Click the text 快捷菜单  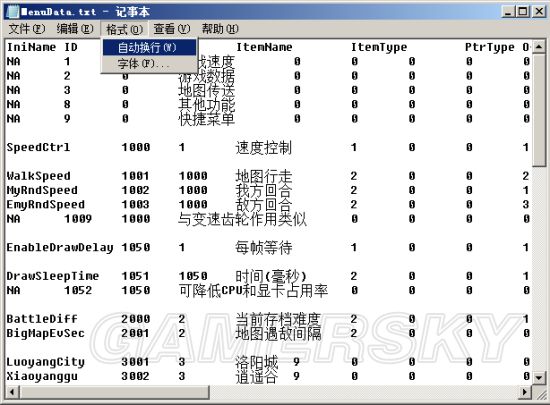(x=206, y=119)
